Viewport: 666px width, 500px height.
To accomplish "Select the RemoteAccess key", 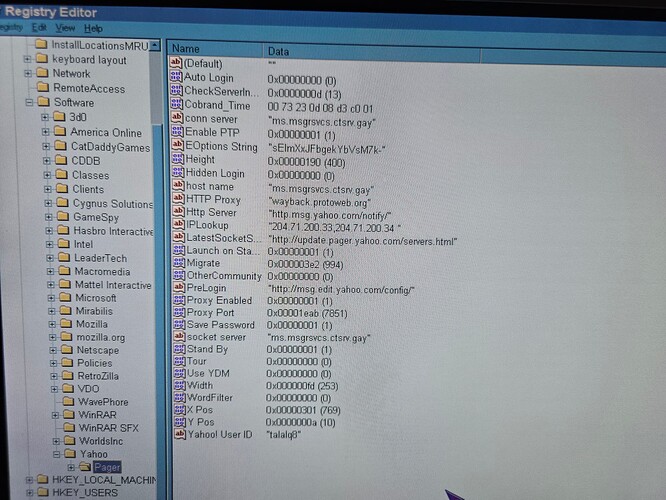I will [x=89, y=88].
